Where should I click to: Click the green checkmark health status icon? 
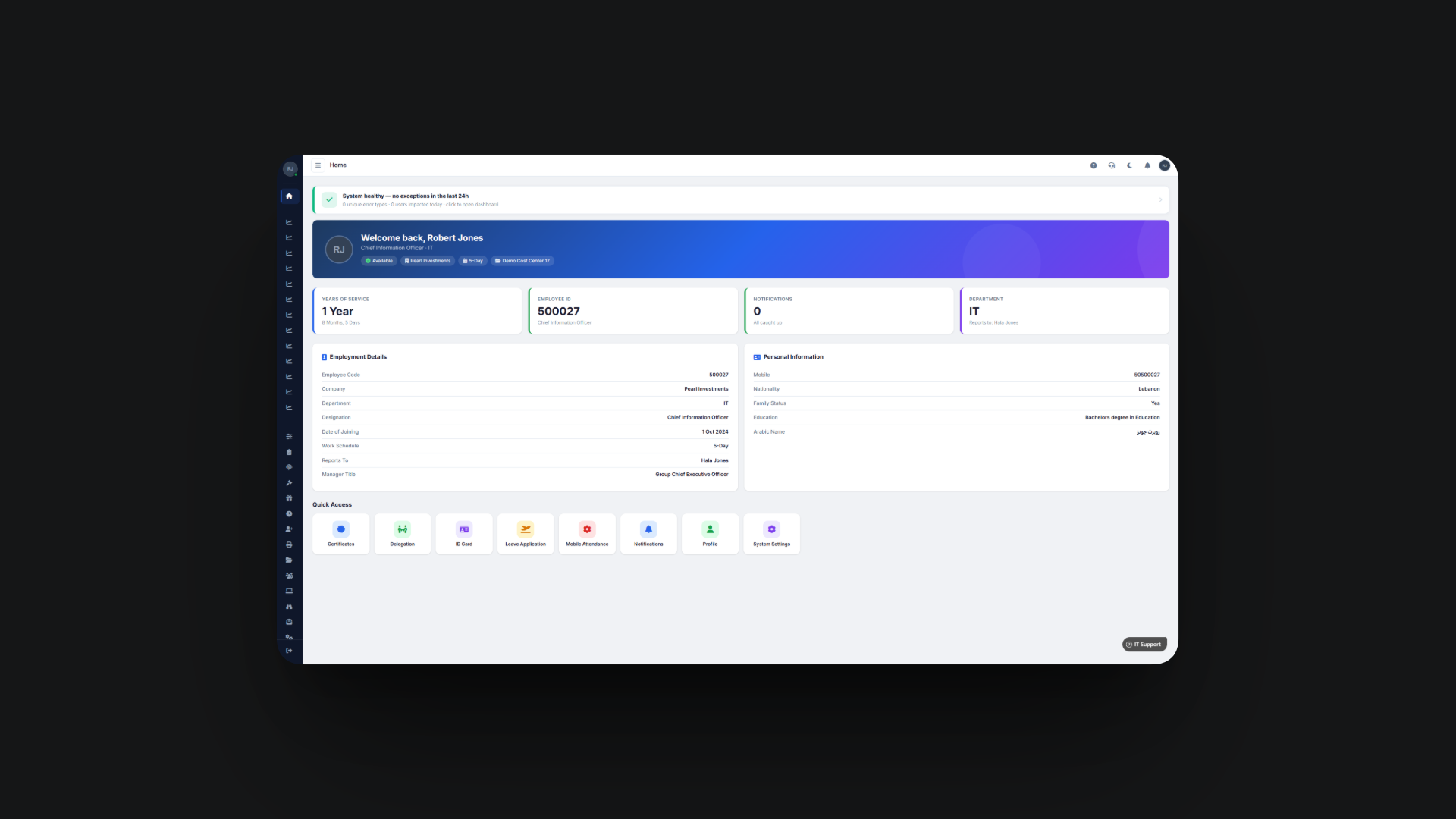[x=329, y=199]
